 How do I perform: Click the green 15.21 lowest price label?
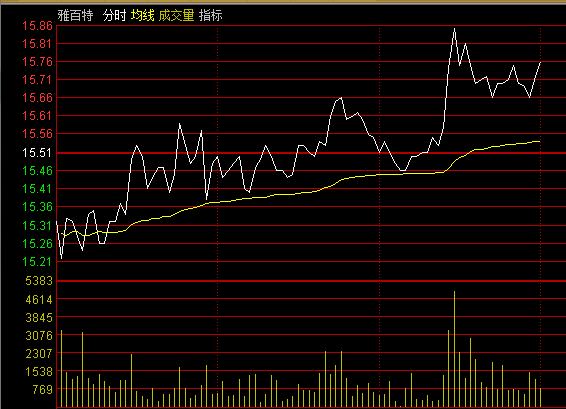38,262
